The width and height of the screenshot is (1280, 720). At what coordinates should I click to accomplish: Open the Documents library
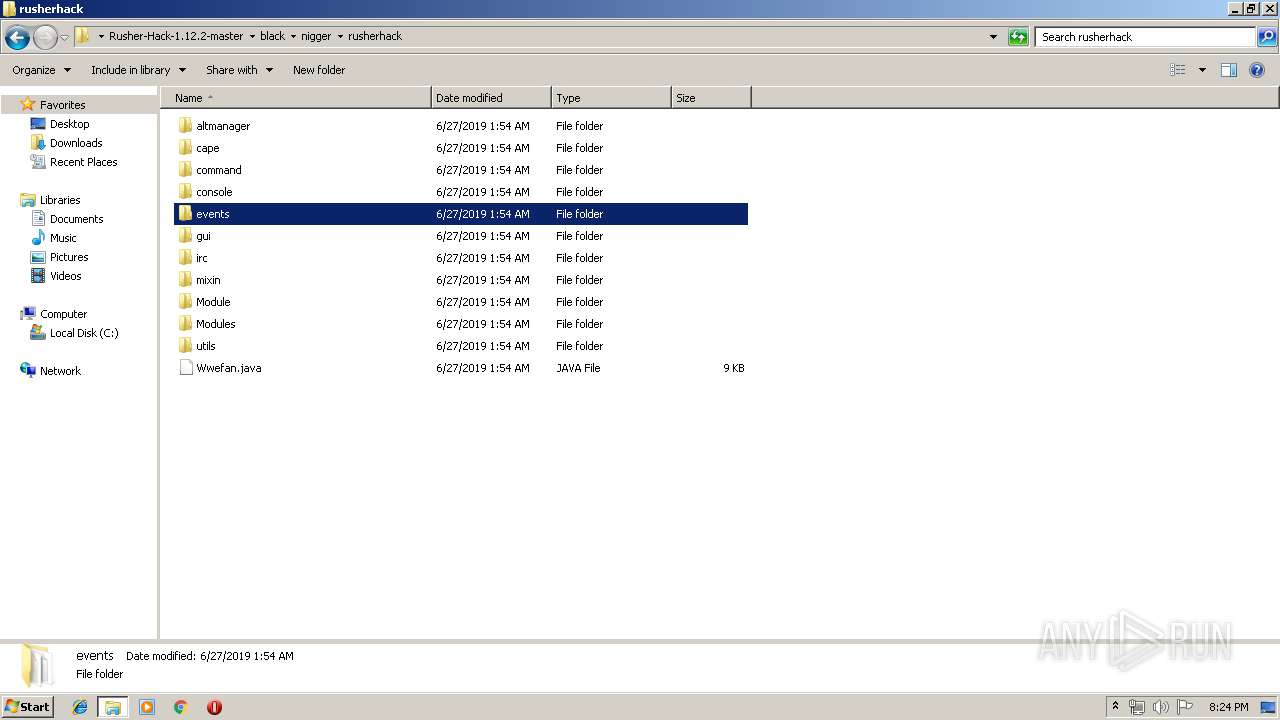76,219
